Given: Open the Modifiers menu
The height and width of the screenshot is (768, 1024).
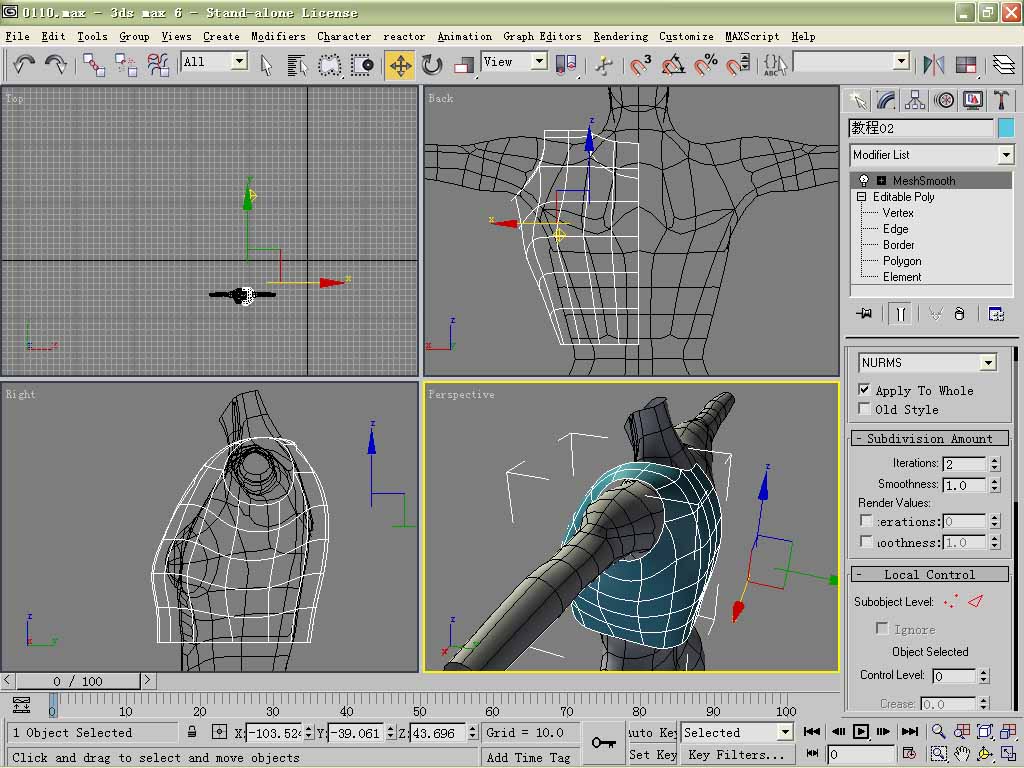Looking at the screenshot, I should tap(278, 37).
